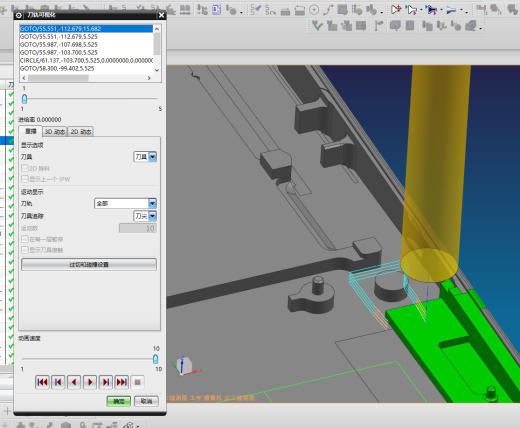This screenshot has height=428, width=520.
Task: Toggle the 2D 除料 checkbox
Action: click(x=25, y=168)
